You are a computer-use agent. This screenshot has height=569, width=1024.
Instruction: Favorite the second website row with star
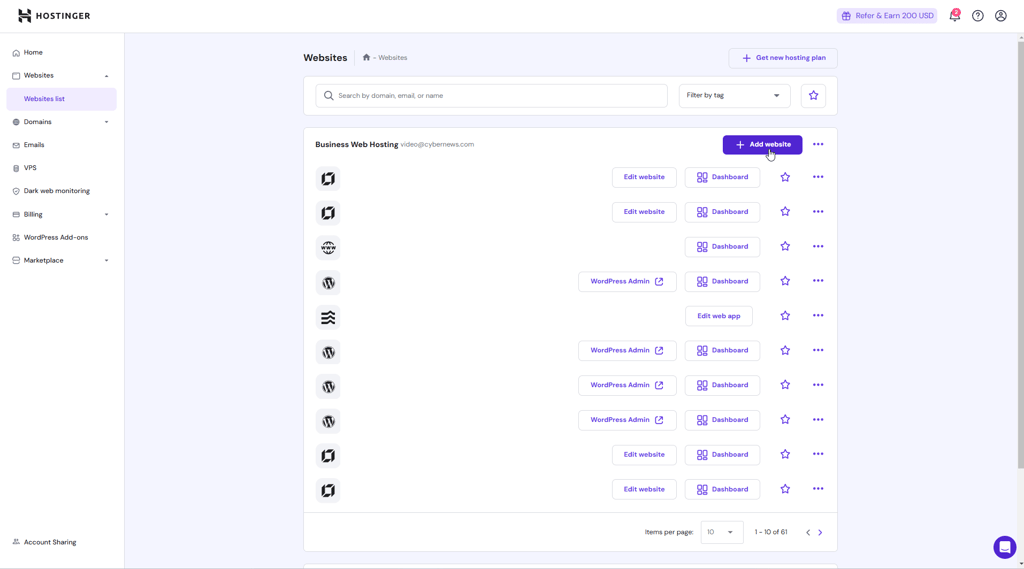(x=785, y=212)
